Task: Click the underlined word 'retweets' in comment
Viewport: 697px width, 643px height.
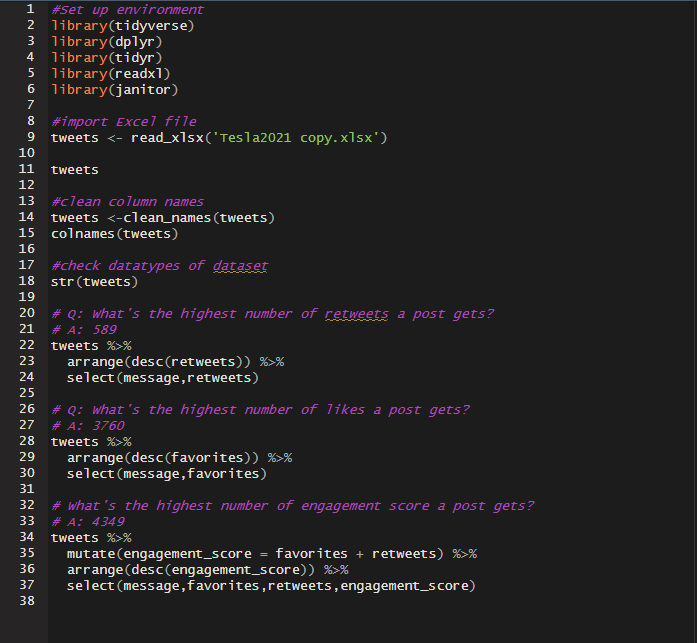Action: pyautogui.click(x=357, y=314)
